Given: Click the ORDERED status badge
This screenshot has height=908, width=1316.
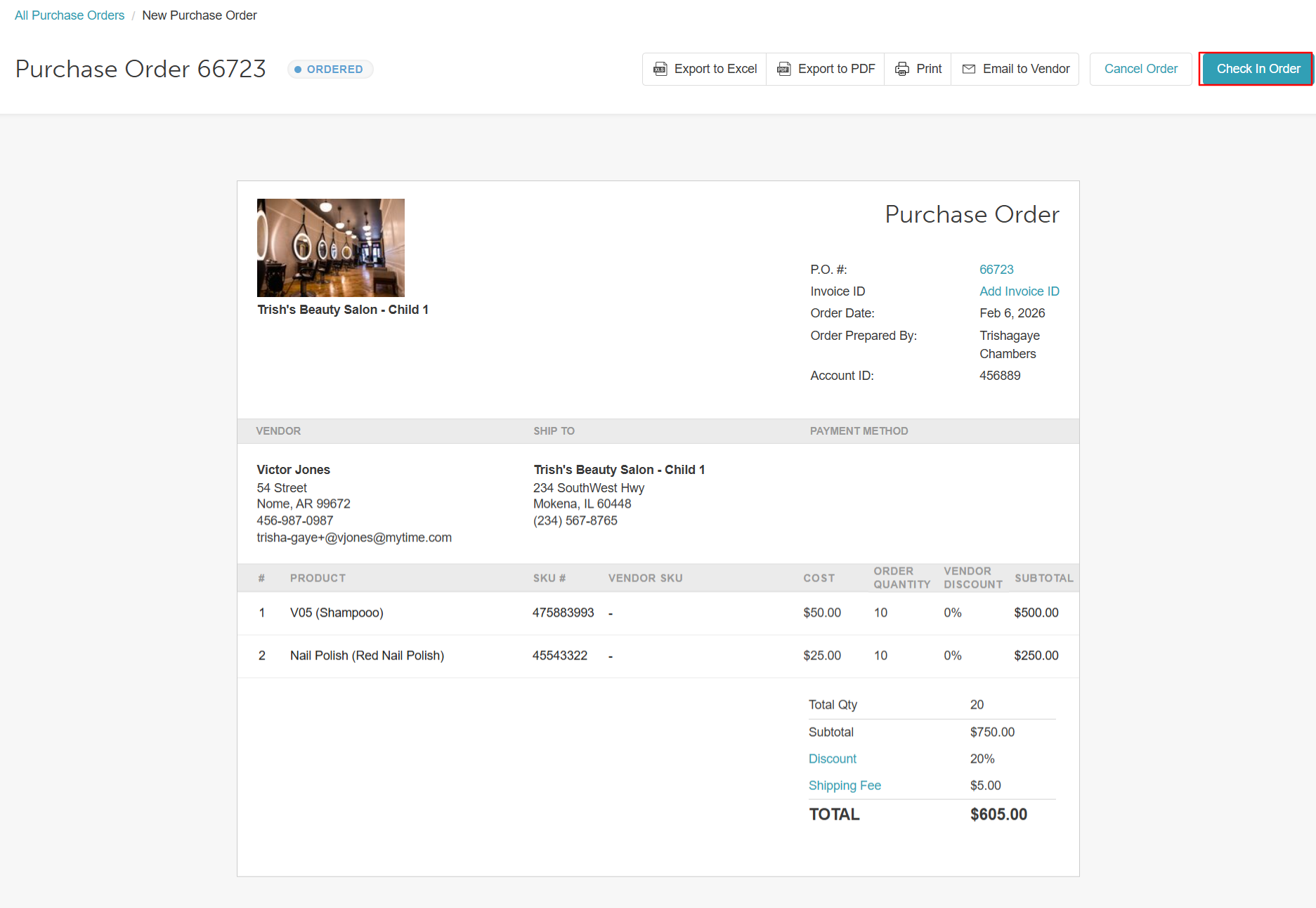Looking at the screenshot, I should coord(330,70).
